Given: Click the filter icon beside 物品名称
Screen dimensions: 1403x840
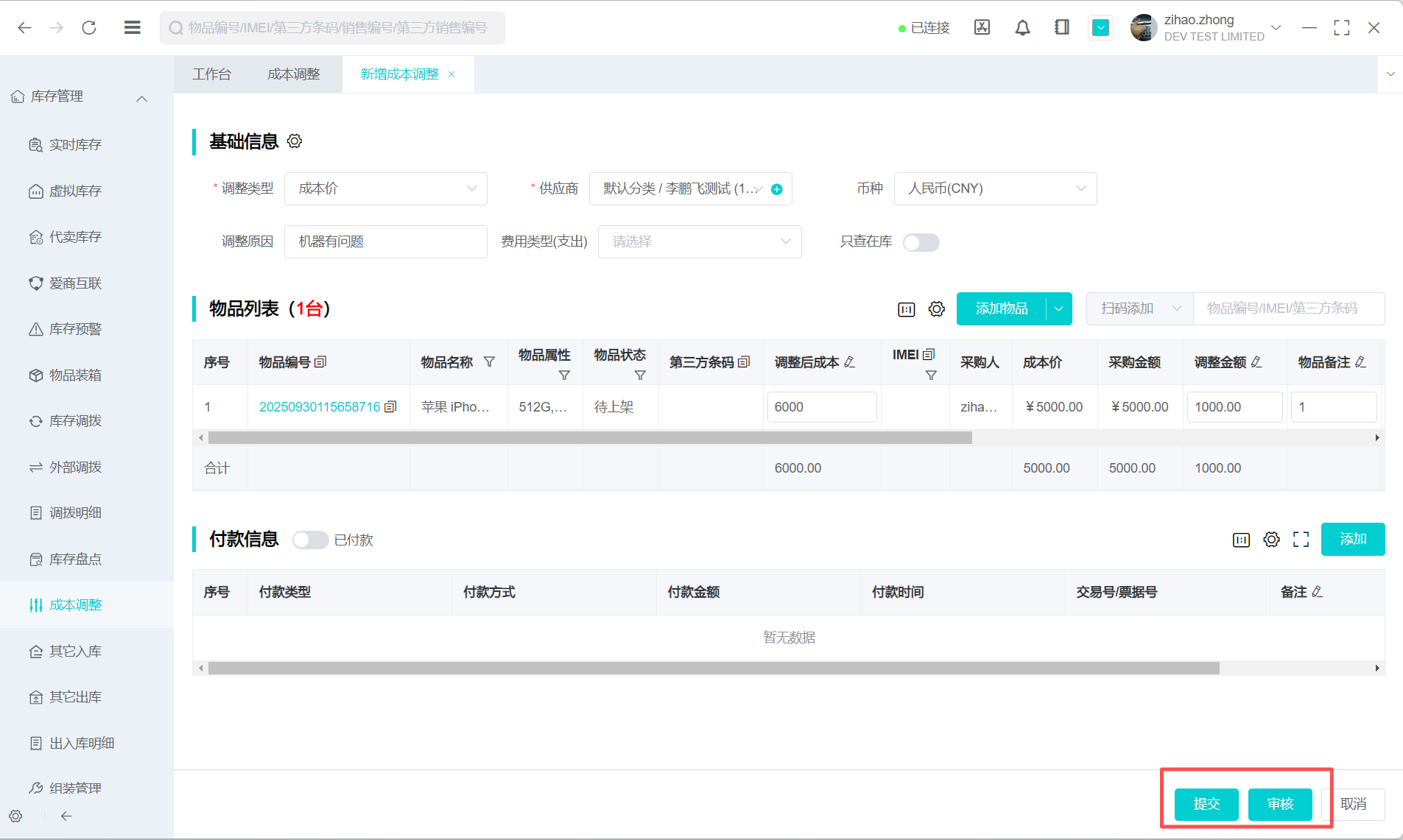Looking at the screenshot, I should pos(489,362).
